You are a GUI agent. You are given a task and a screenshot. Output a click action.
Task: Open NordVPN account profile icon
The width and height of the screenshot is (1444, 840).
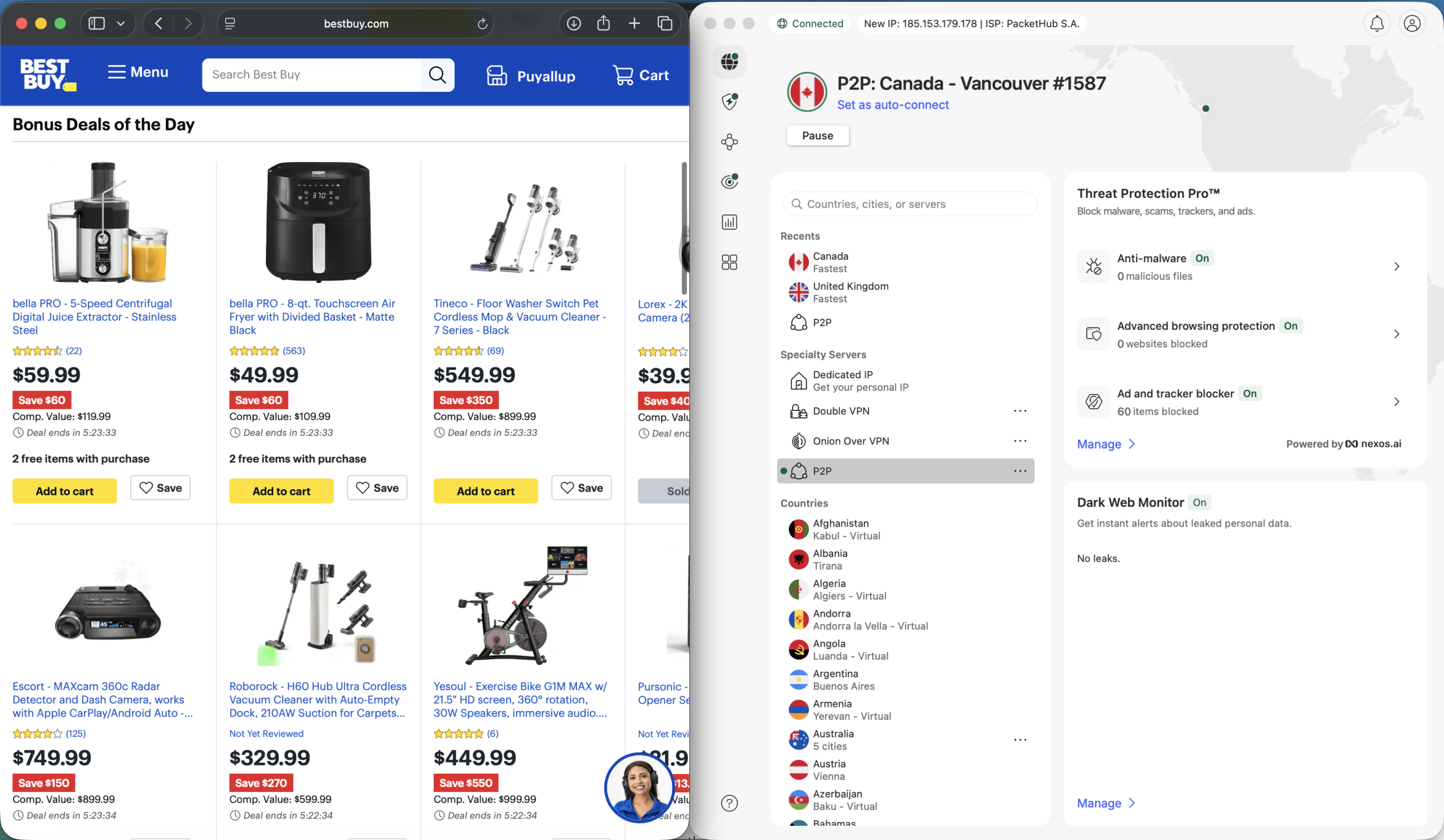pos(1412,24)
